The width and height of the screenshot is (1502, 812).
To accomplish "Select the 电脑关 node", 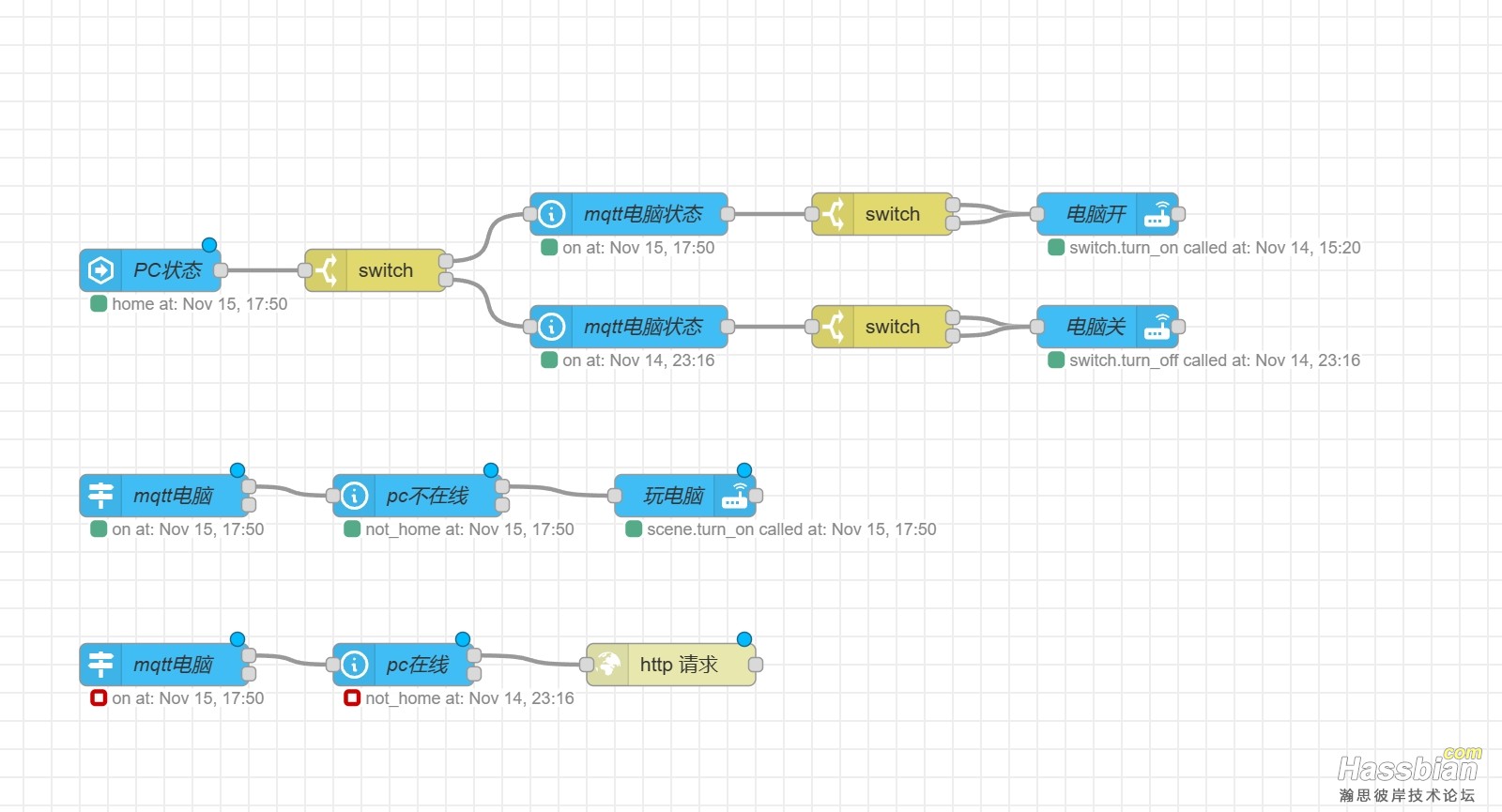I will (1108, 327).
